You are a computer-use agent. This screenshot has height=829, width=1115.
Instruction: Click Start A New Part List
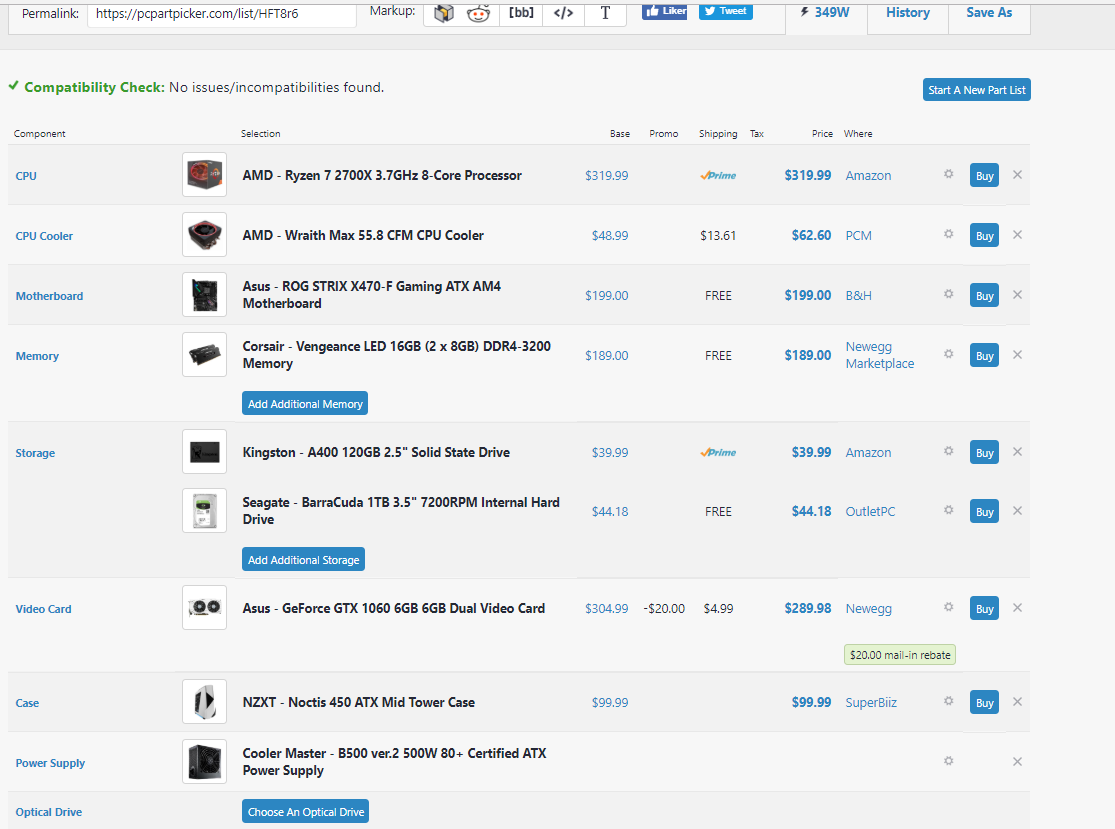click(x=976, y=90)
